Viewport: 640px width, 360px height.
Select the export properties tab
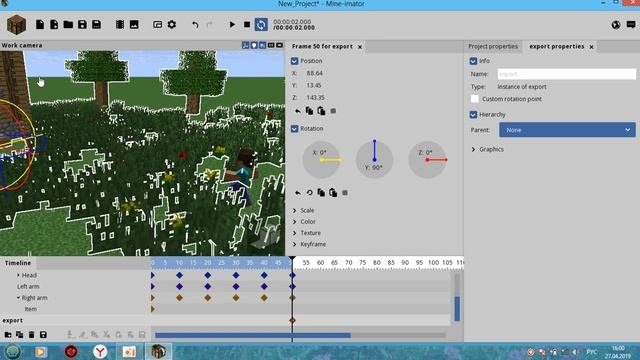click(556, 47)
